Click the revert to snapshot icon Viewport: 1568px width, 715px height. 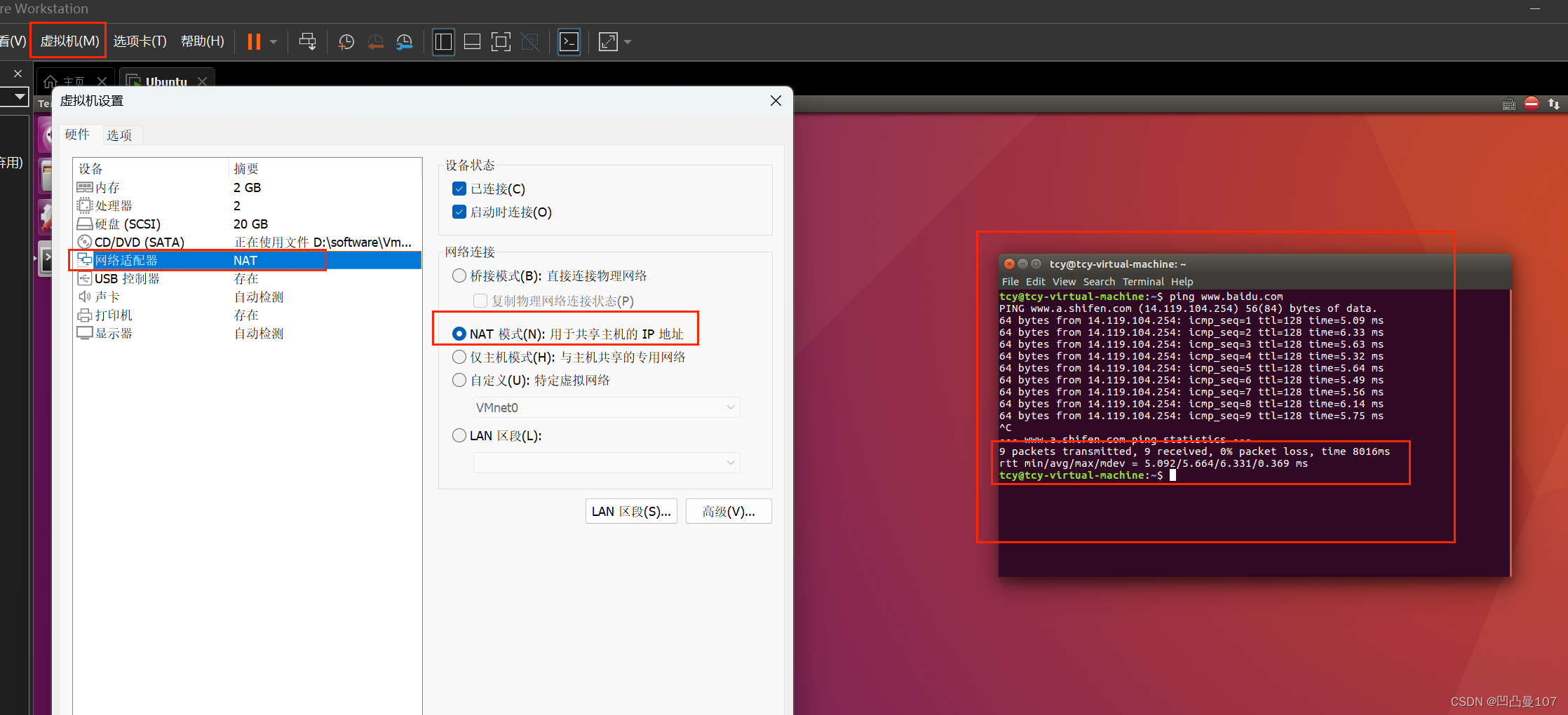click(375, 42)
